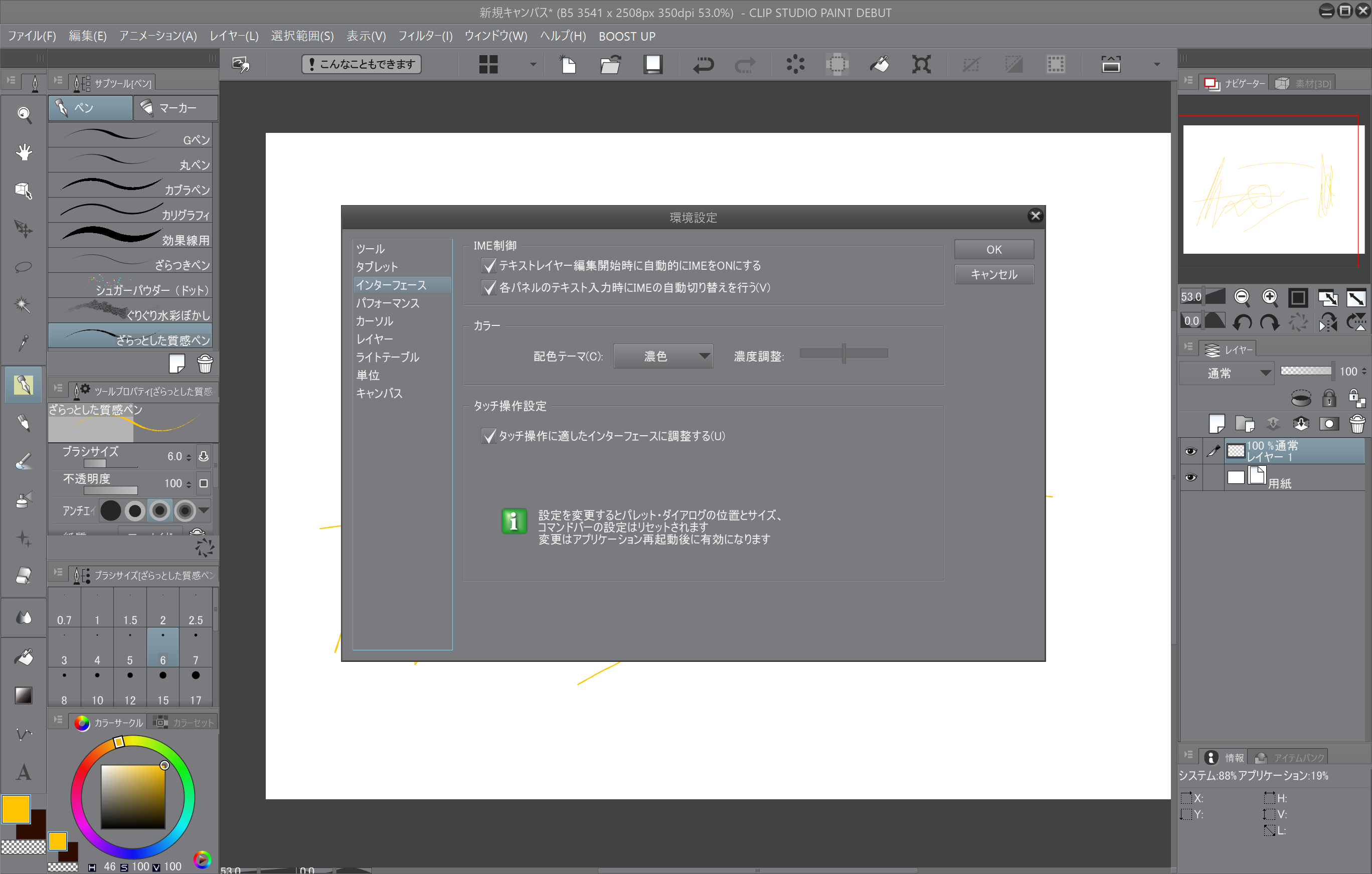Uncheck auto IME ON for text layer

tap(488, 265)
